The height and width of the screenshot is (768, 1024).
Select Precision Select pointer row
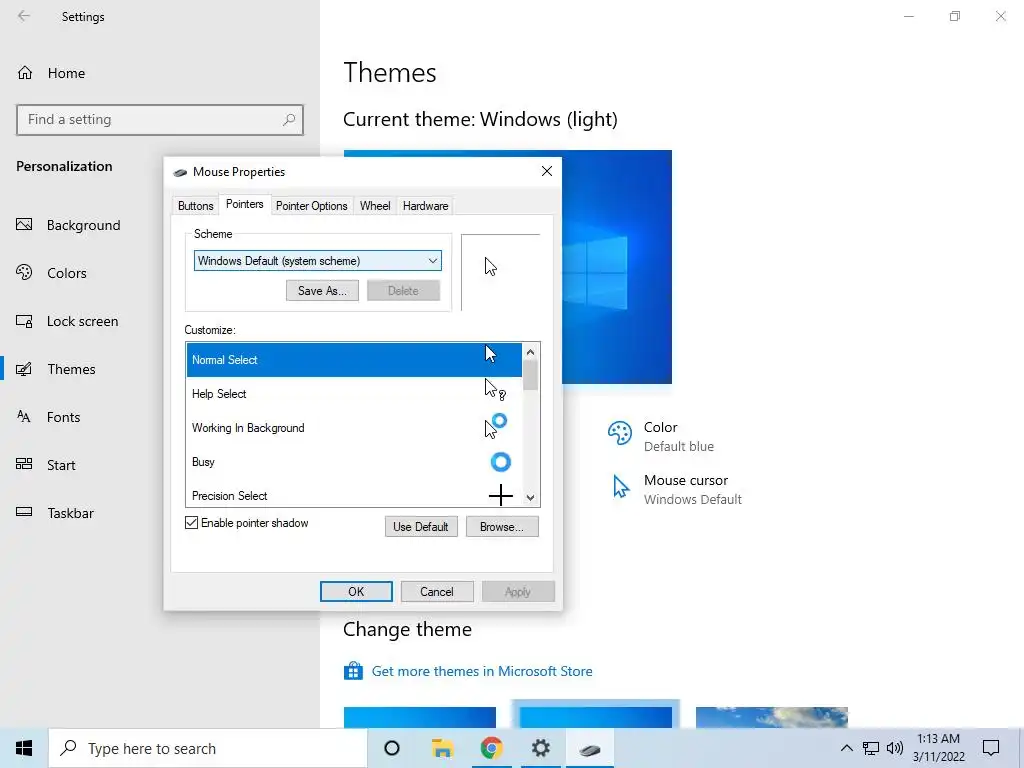(354, 494)
